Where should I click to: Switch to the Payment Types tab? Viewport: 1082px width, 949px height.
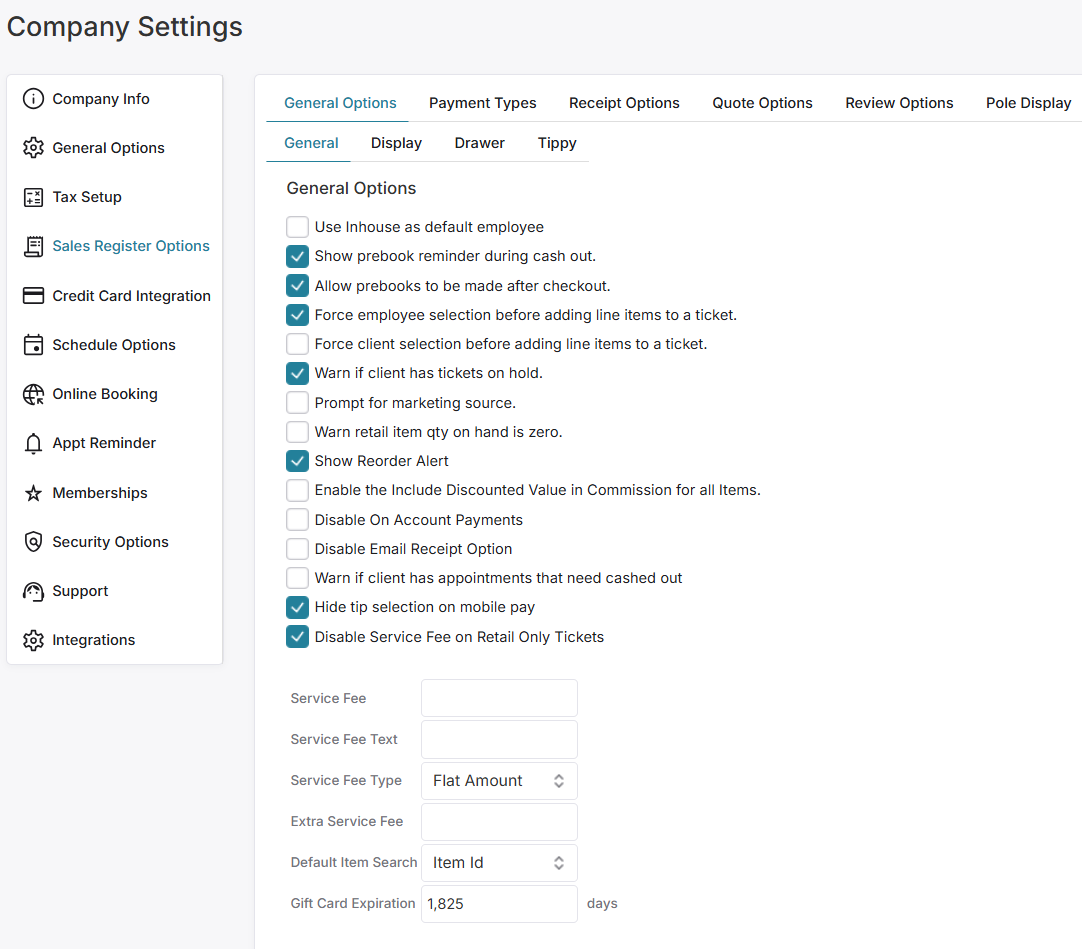pyautogui.click(x=483, y=102)
